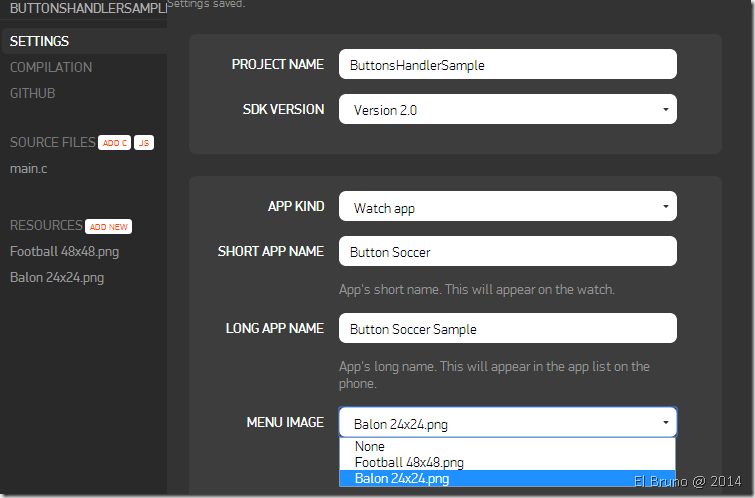Click the SHORT APP NAME field label
This screenshot has height=498, width=755.
tap(270, 251)
